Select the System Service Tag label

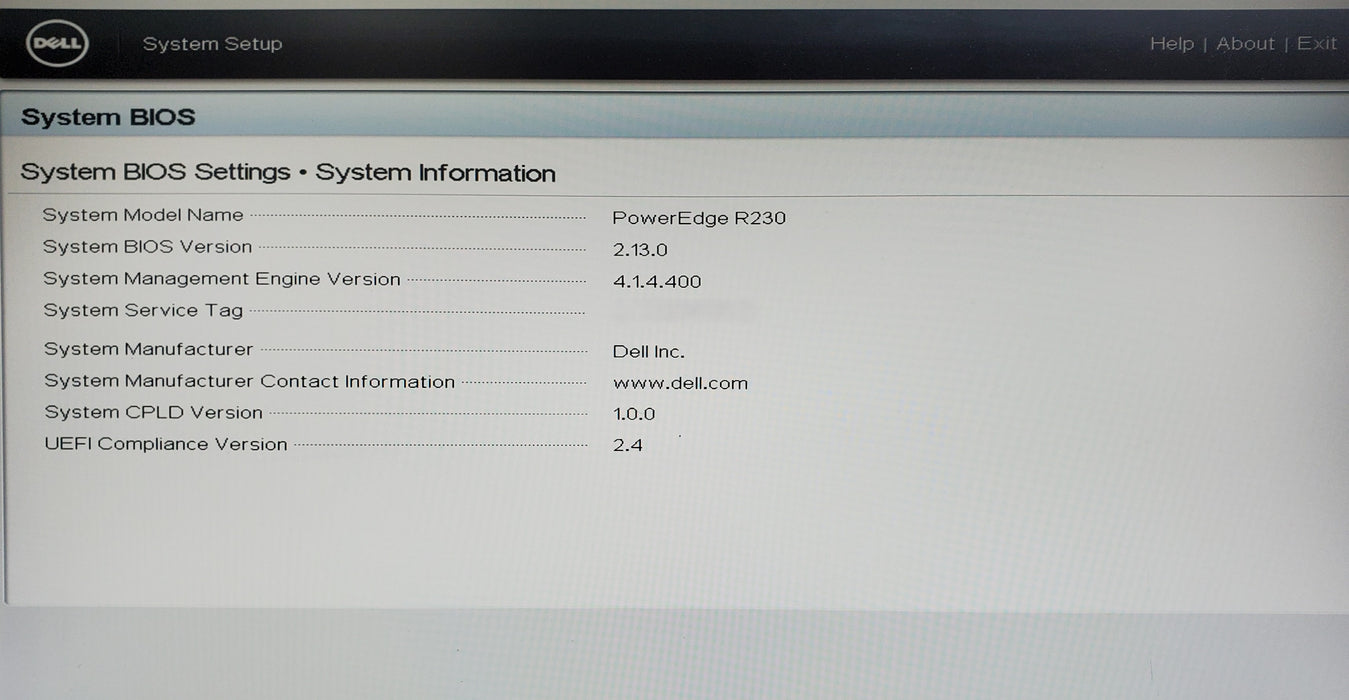(x=143, y=311)
